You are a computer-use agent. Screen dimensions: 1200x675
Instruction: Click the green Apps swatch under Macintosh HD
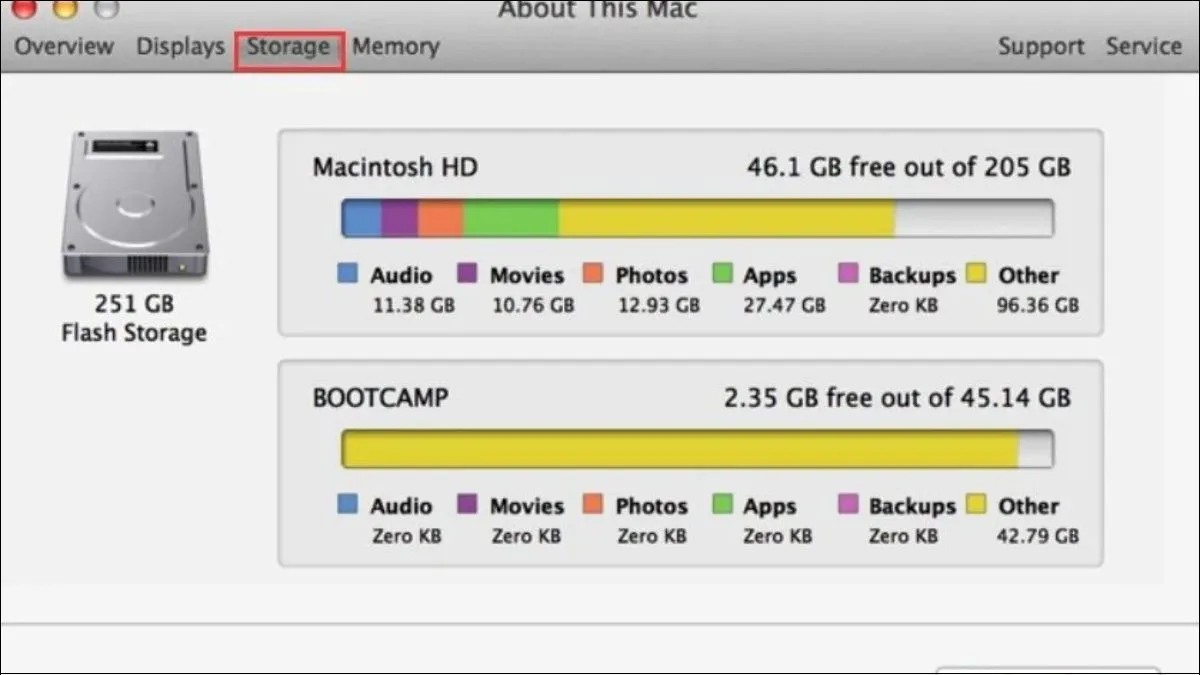click(x=722, y=274)
